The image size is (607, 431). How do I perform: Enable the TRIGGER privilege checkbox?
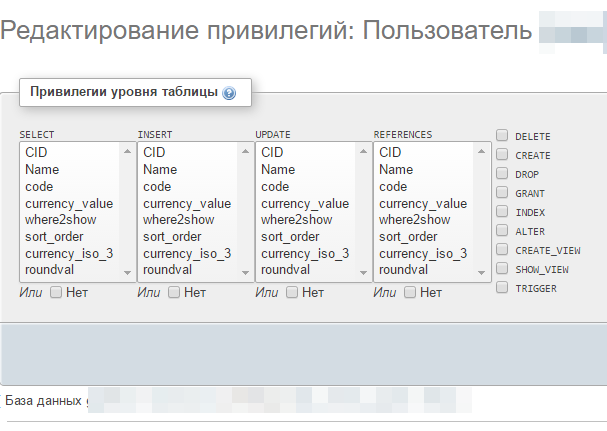502,287
